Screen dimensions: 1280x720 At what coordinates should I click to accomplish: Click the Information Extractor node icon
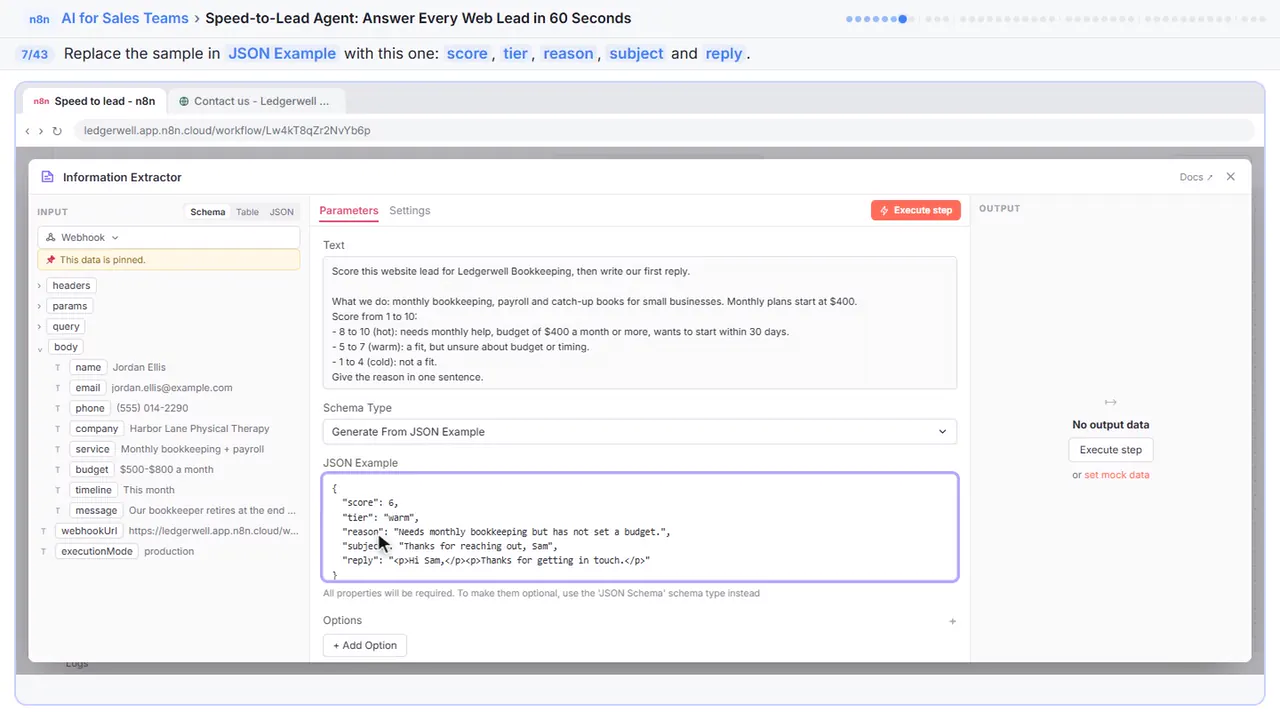[47, 177]
